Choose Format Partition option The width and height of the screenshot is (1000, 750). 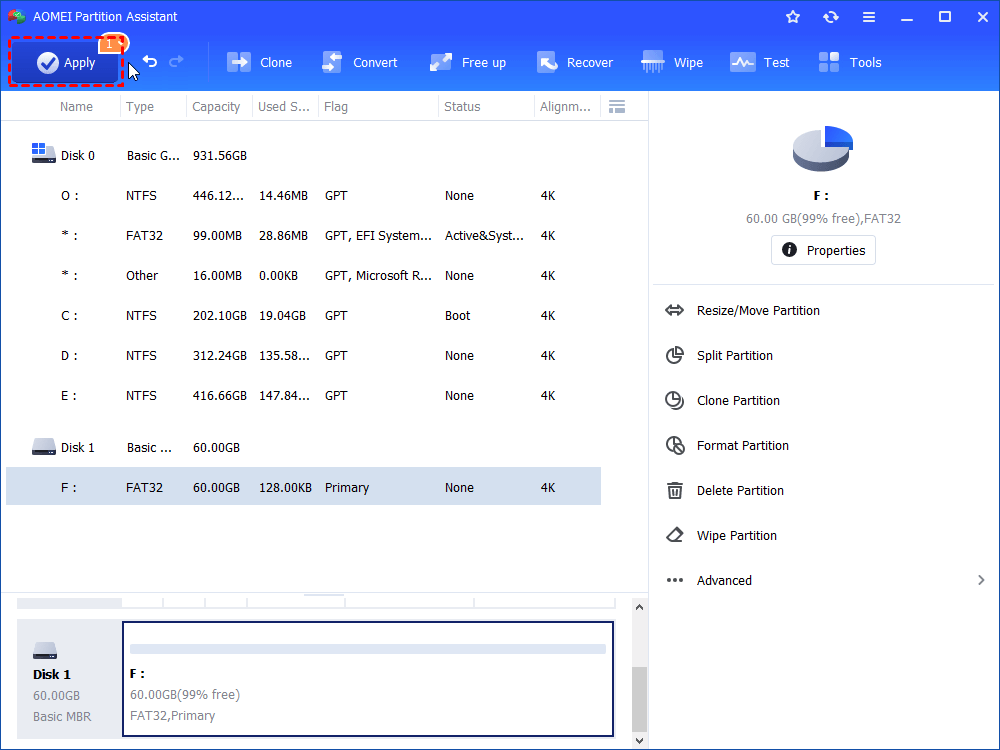[742, 446]
